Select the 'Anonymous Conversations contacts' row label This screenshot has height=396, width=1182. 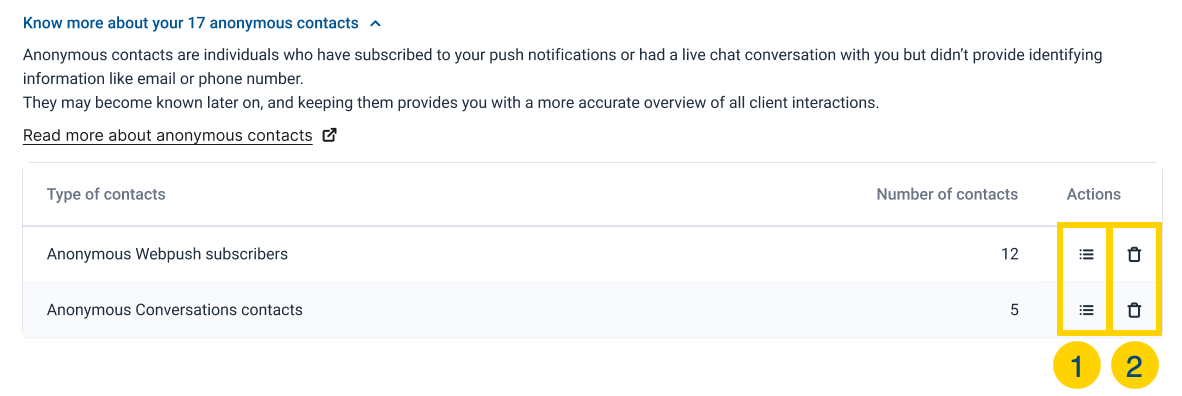click(x=174, y=309)
